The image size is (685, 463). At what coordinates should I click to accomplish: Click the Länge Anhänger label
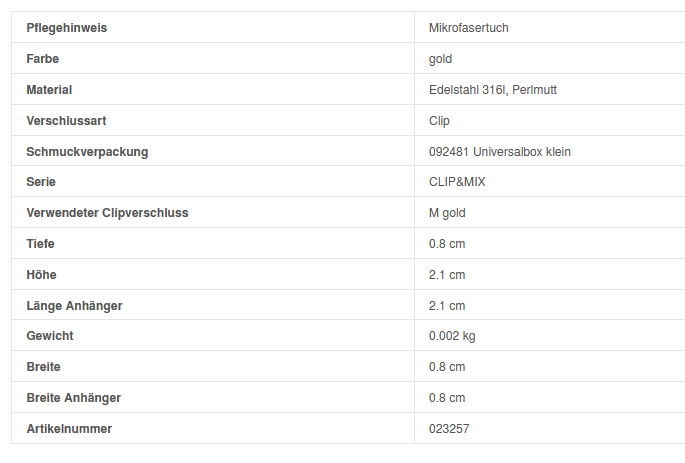coord(74,305)
